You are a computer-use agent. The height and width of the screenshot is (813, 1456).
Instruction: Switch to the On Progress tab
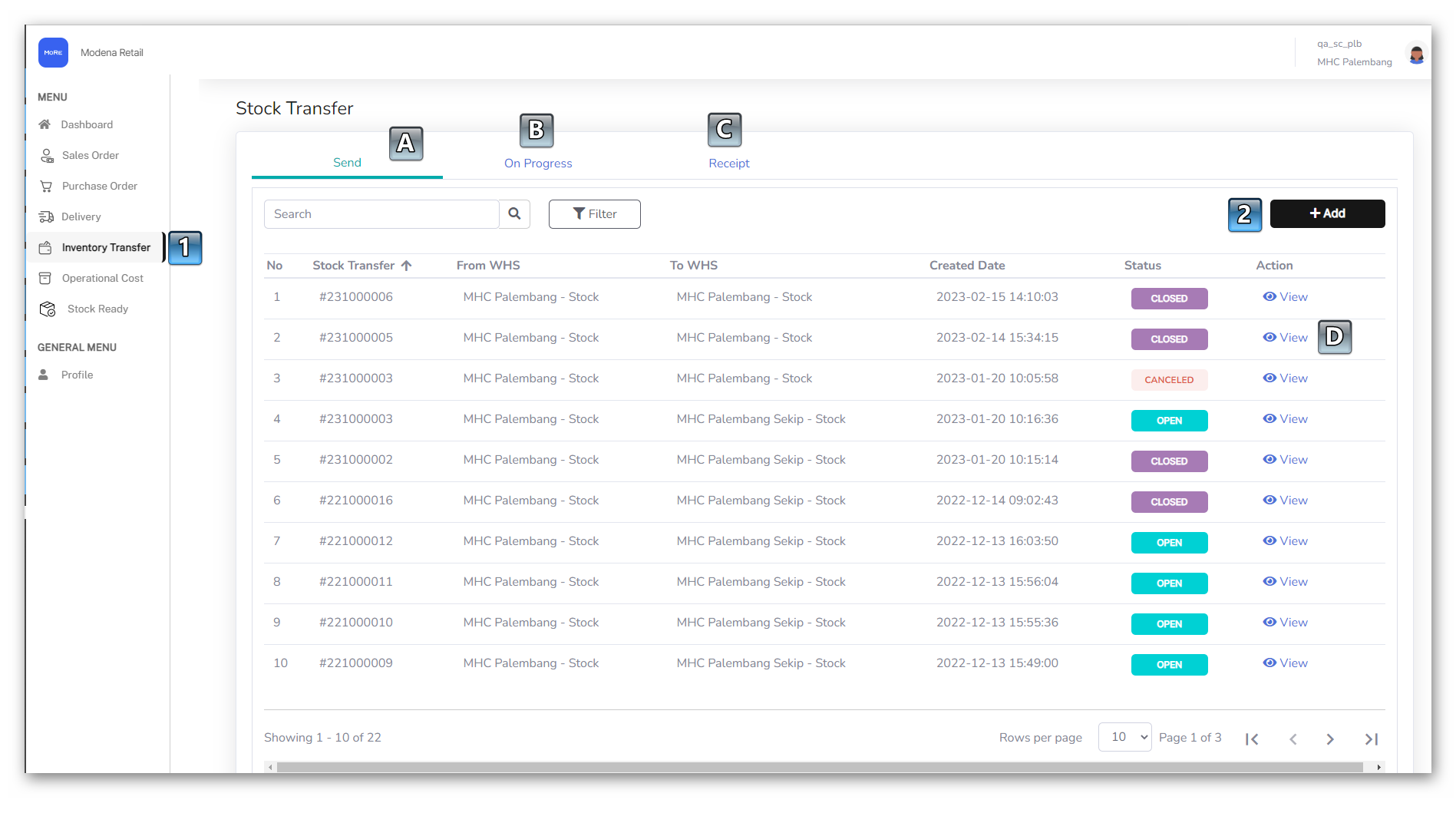click(537, 163)
